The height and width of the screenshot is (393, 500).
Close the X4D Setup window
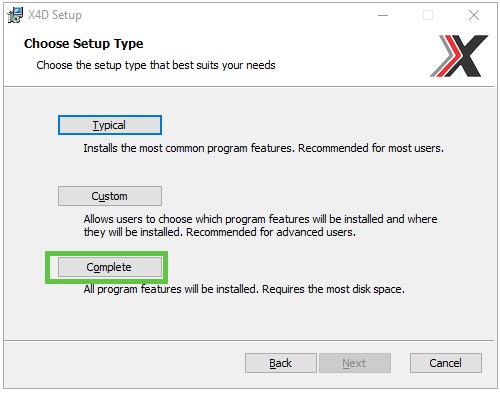tap(474, 15)
